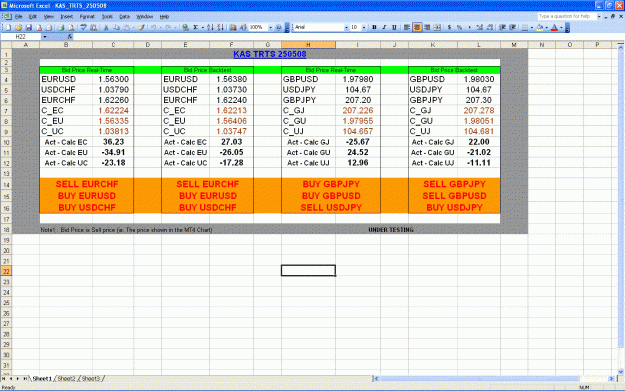Create a new workbook with New icon
Screen dimensions: 625x391
coord(8,28)
